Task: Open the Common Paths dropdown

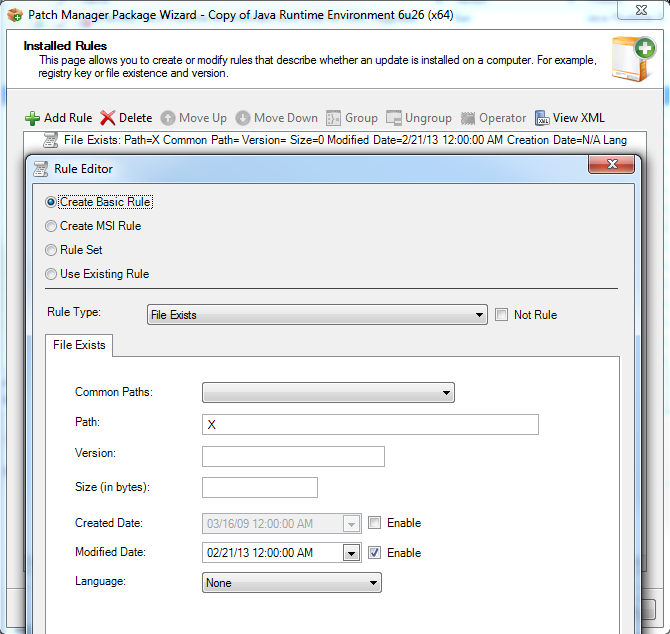Action: [x=328, y=393]
